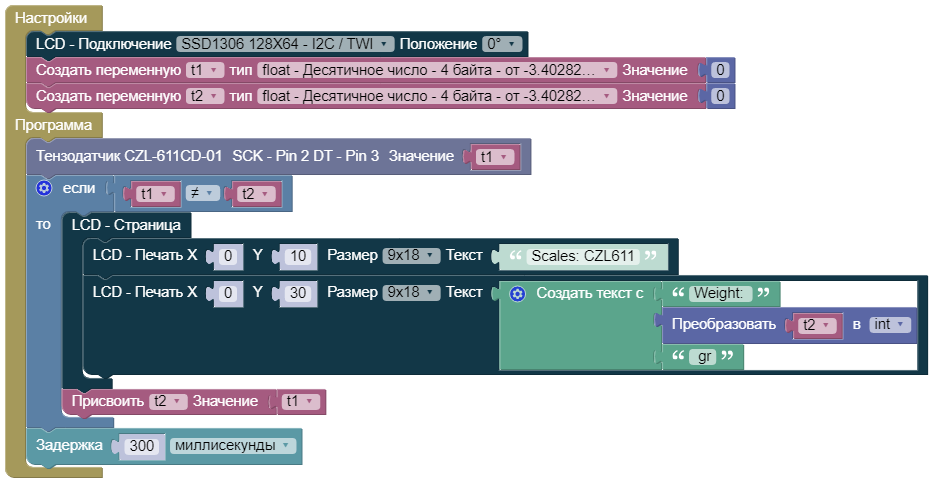This screenshot has width=934, height=483.
Task: Click gear icon on the если block
Action: 44,188
